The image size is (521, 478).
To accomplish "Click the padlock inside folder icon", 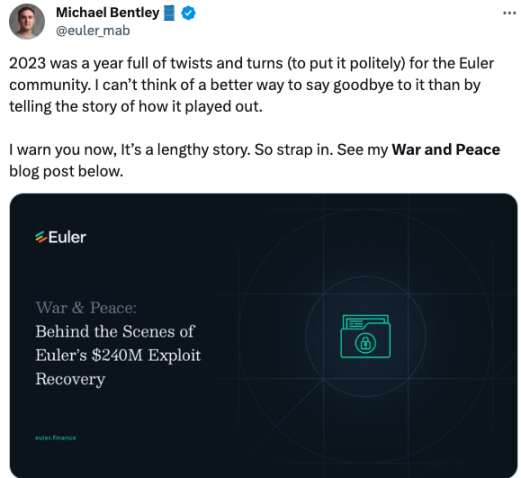I will 366,343.
